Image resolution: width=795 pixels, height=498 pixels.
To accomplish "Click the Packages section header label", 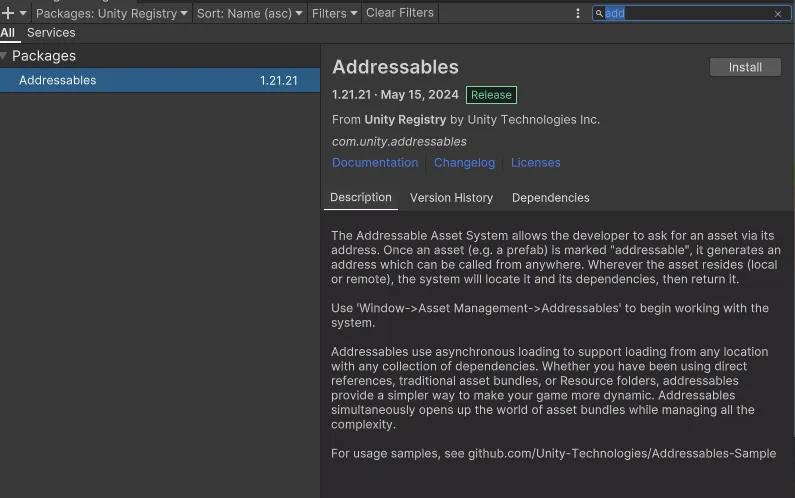I will coord(44,56).
